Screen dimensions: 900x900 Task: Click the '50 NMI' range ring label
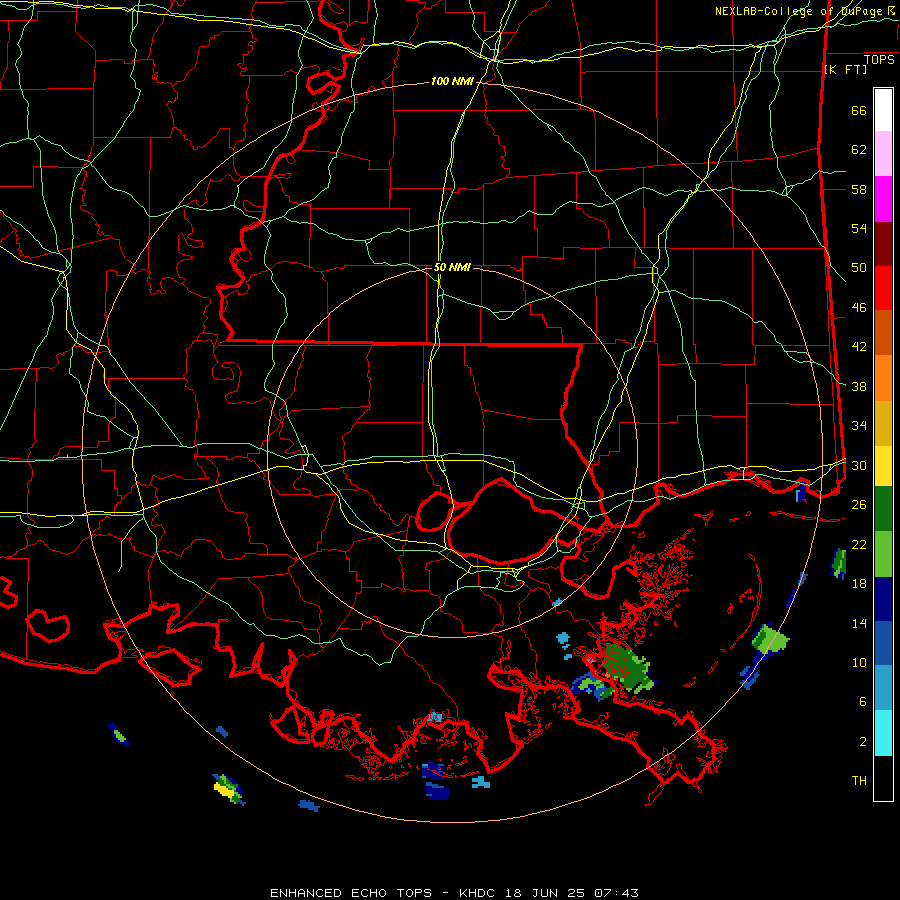452,267
